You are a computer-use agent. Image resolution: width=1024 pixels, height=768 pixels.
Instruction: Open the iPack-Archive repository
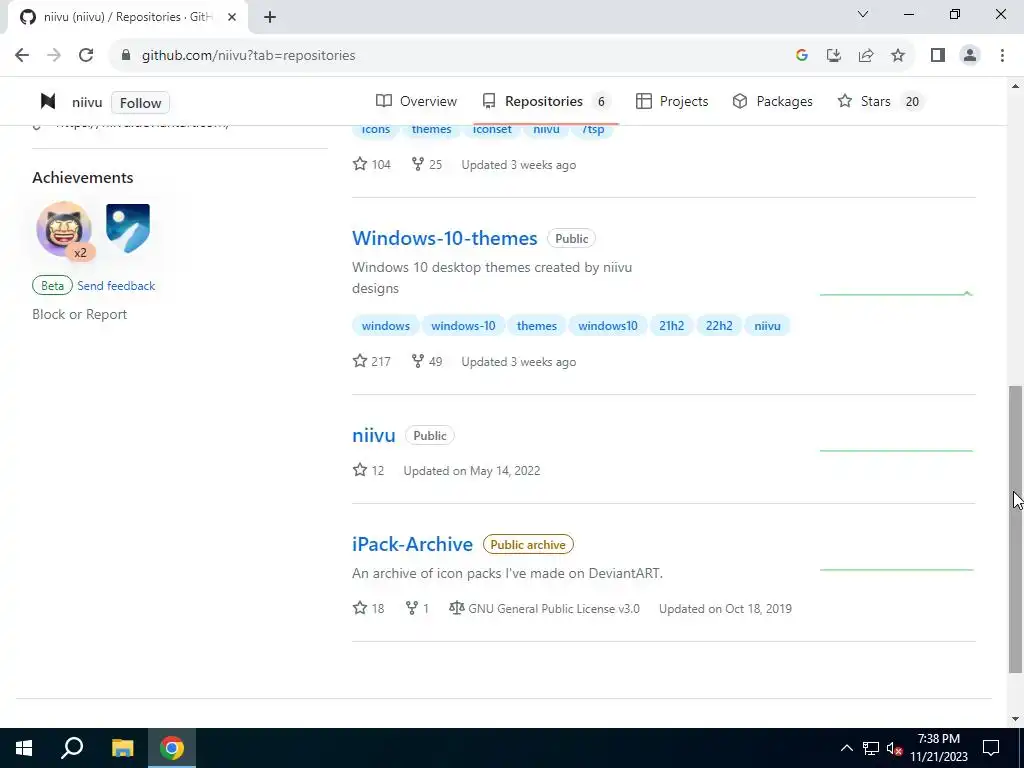412,544
